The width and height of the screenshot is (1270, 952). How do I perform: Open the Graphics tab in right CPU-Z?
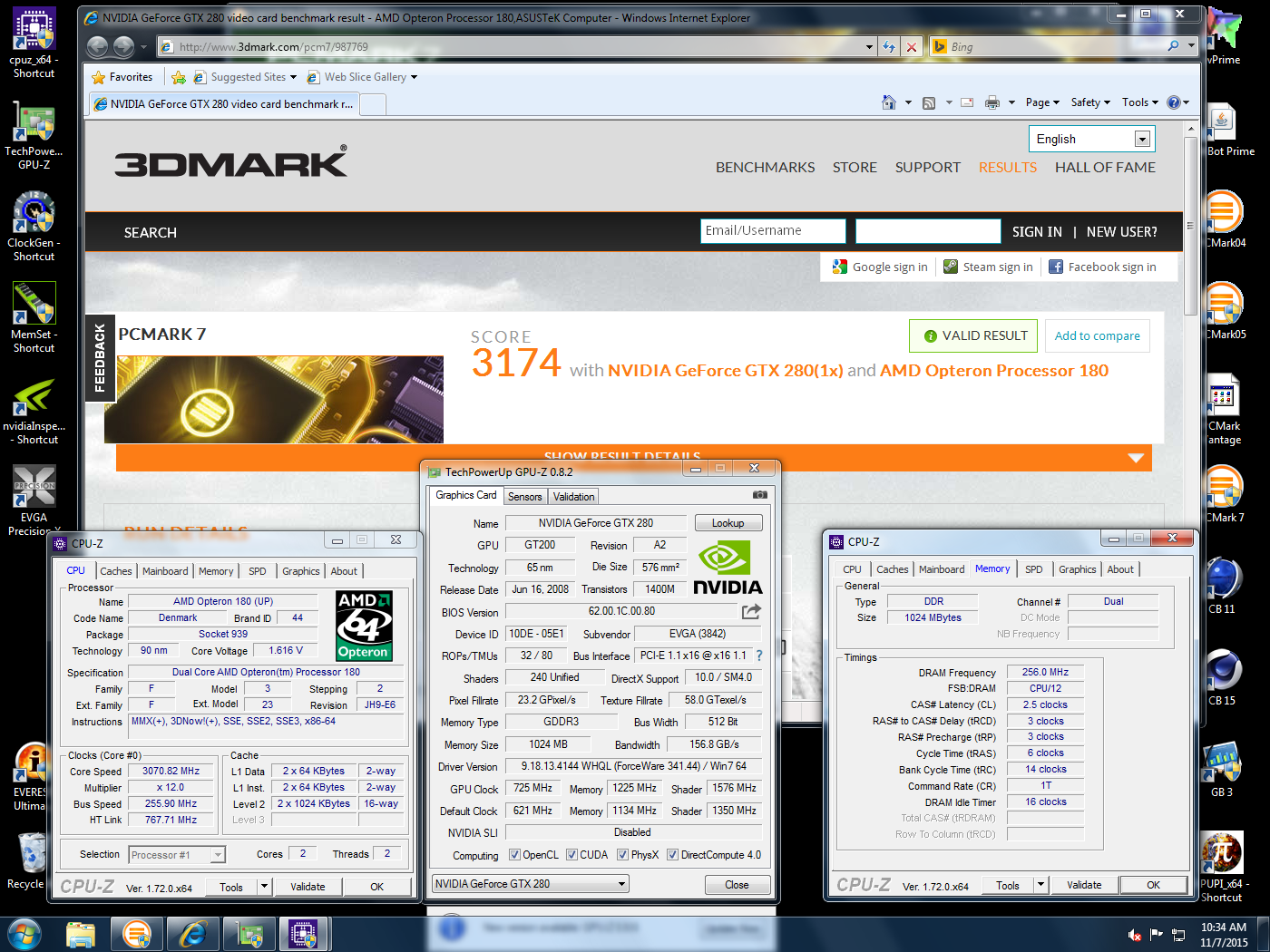click(1078, 569)
